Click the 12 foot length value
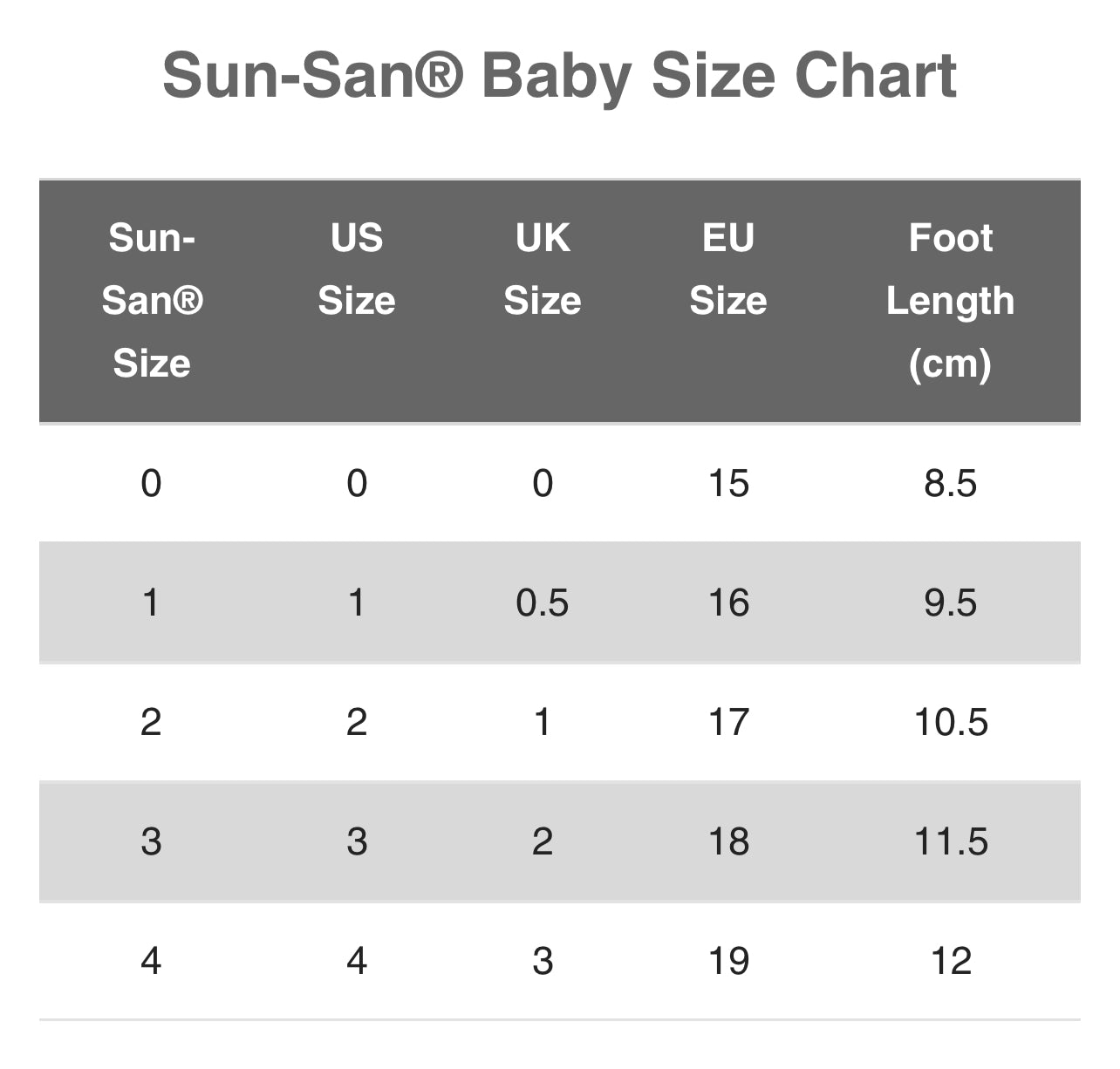 (x=951, y=961)
